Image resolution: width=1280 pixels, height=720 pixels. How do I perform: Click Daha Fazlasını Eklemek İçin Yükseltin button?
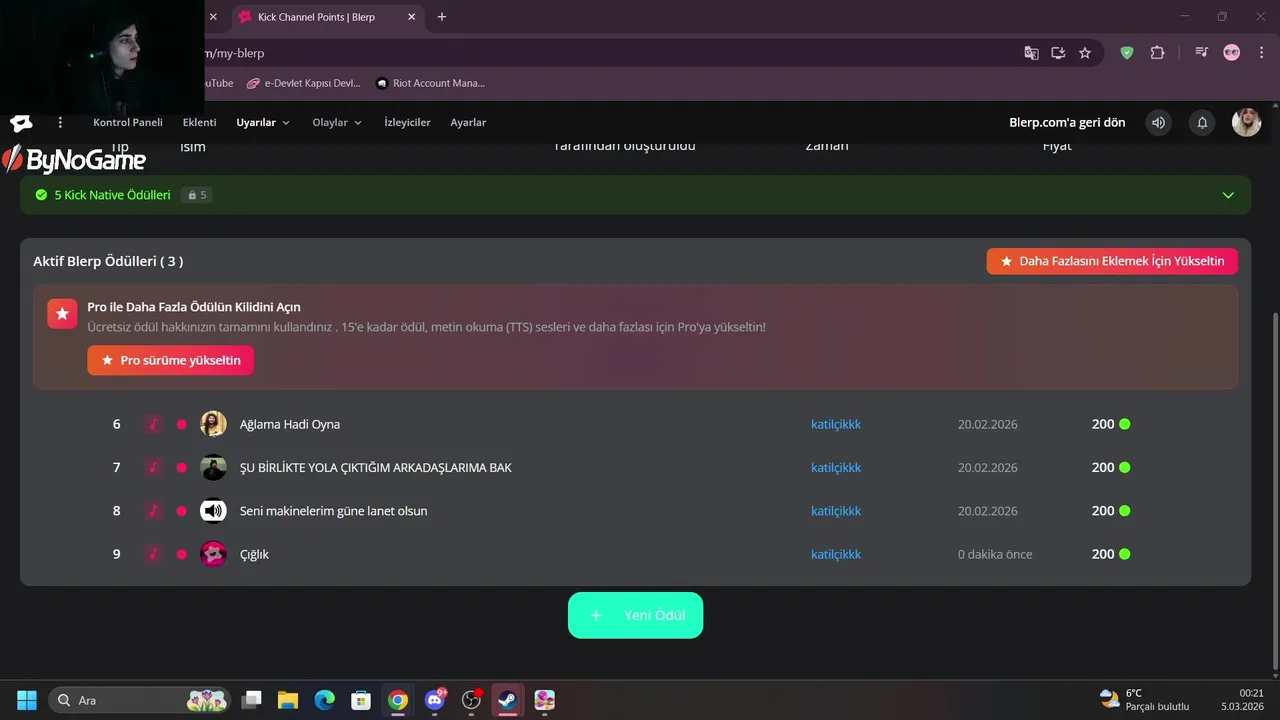1112,261
